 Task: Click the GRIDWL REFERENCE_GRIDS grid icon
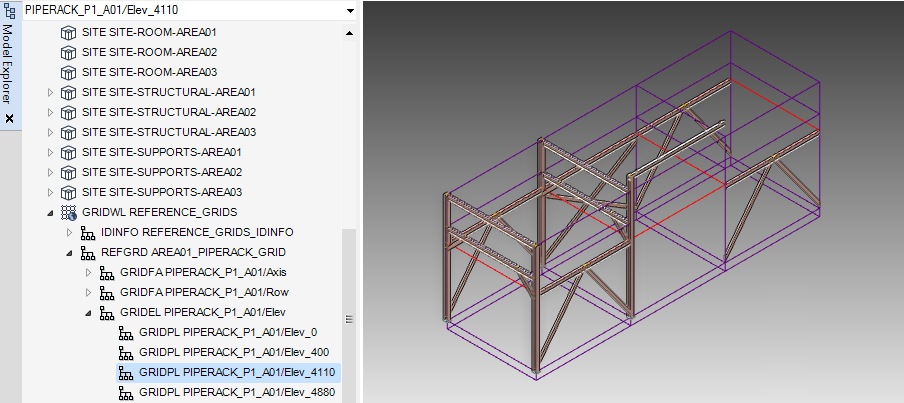[69, 212]
